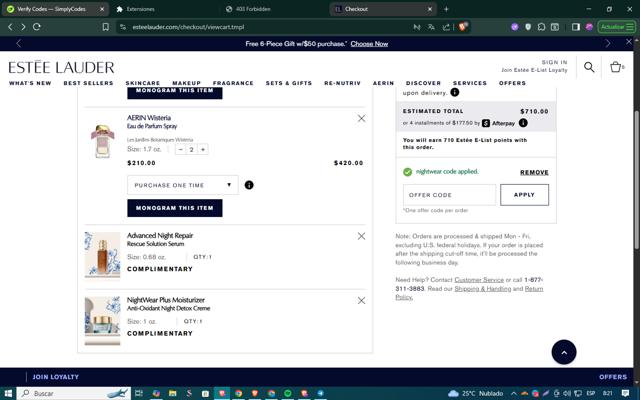Open the Makeup menu
The image size is (640, 400).
186,83
